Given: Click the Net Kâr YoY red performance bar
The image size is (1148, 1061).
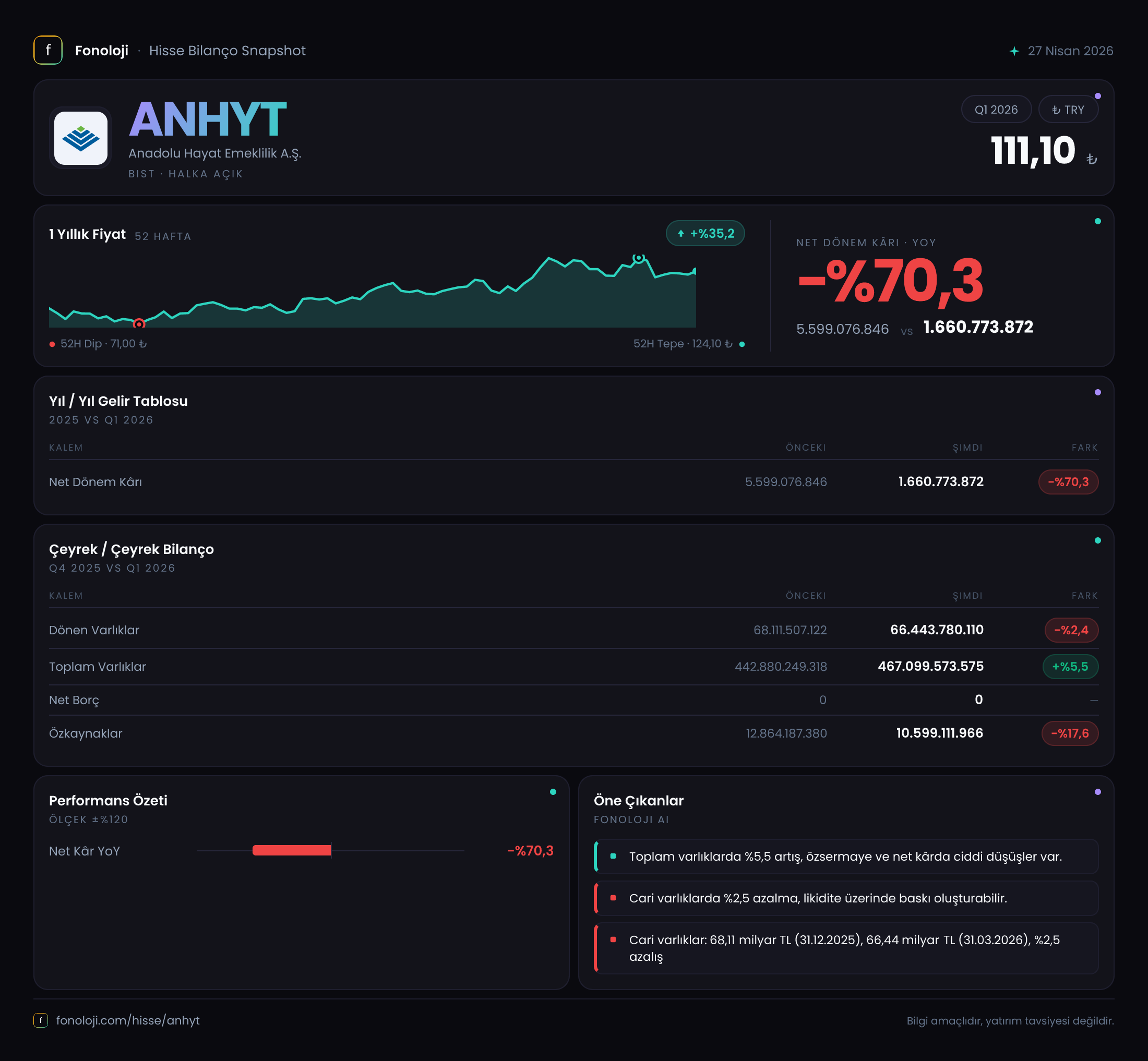Looking at the screenshot, I should tap(292, 850).
